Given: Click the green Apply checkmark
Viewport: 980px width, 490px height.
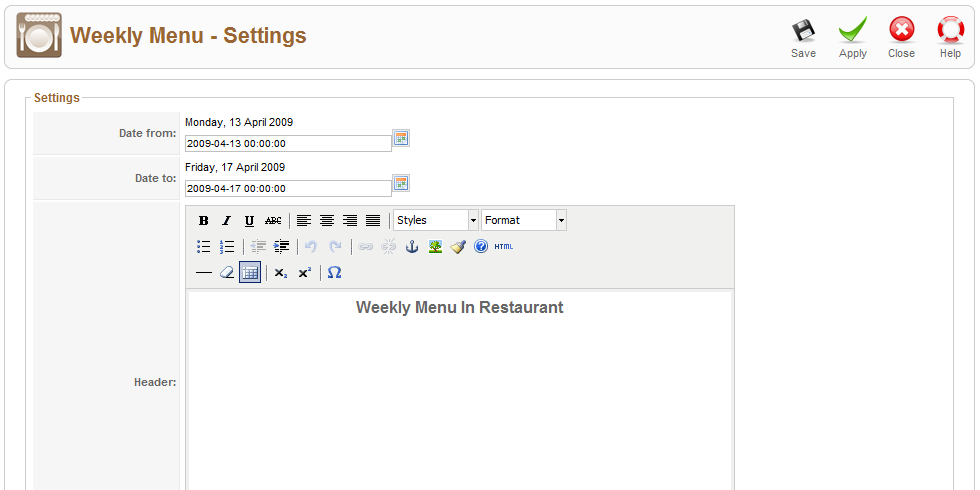Looking at the screenshot, I should [852, 30].
